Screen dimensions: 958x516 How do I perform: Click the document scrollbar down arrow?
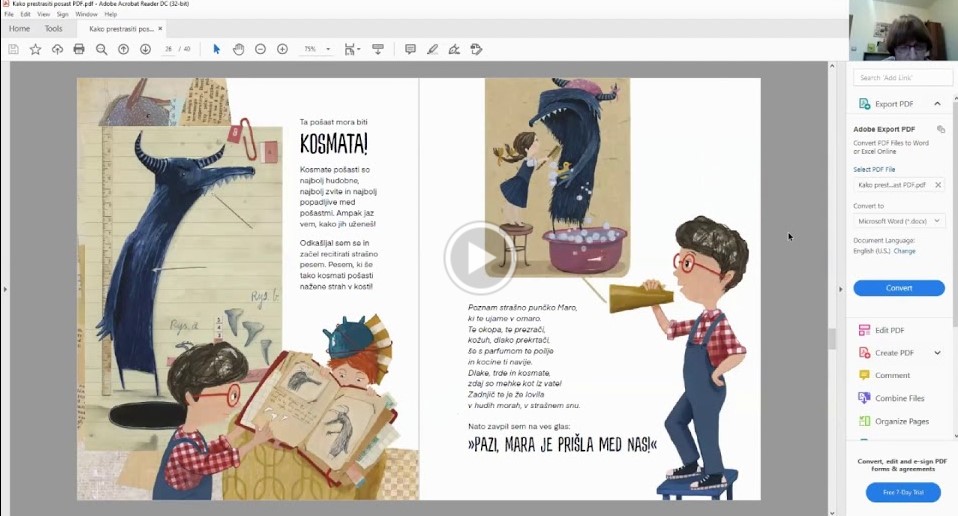(x=832, y=512)
